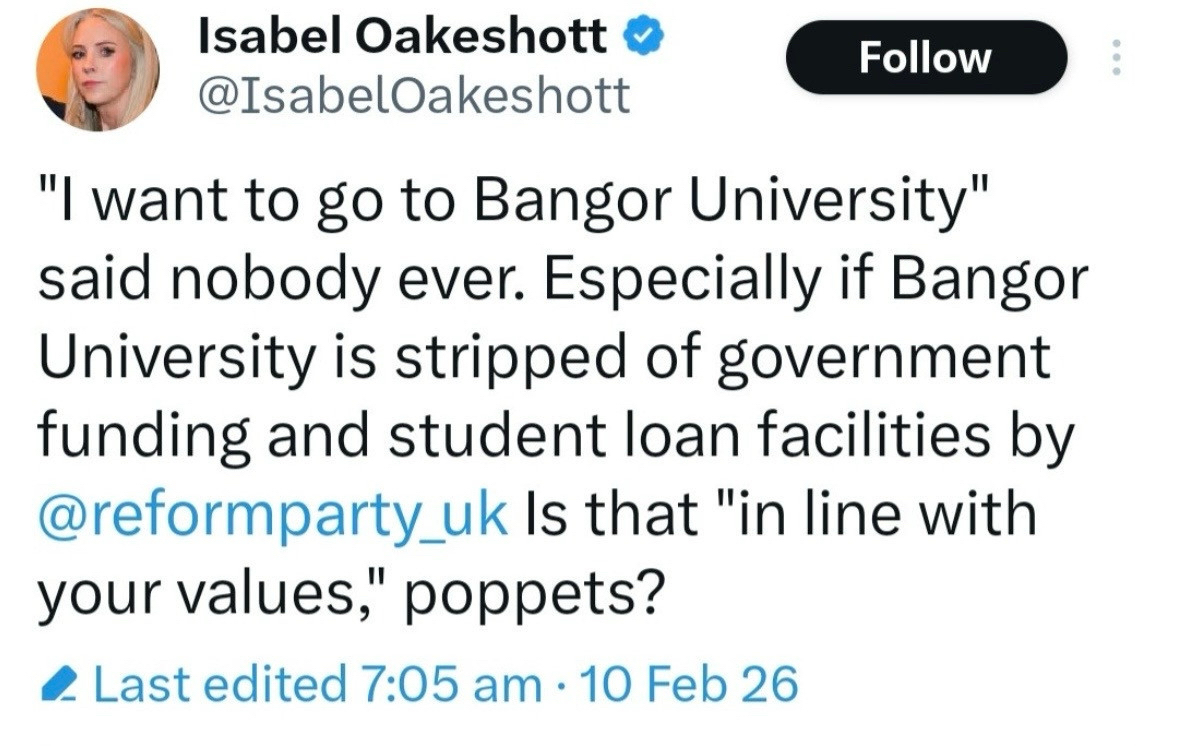Viewport: 1178px width, 746px height.
Task: Open Isabel Oakeshott's profile picture
Action: tap(97, 76)
